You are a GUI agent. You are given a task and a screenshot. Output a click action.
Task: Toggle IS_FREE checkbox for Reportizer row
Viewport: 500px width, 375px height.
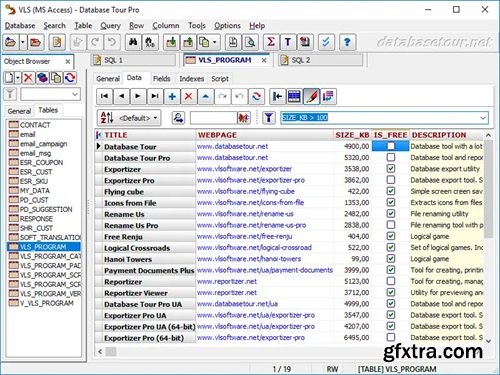pyautogui.click(x=391, y=281)
